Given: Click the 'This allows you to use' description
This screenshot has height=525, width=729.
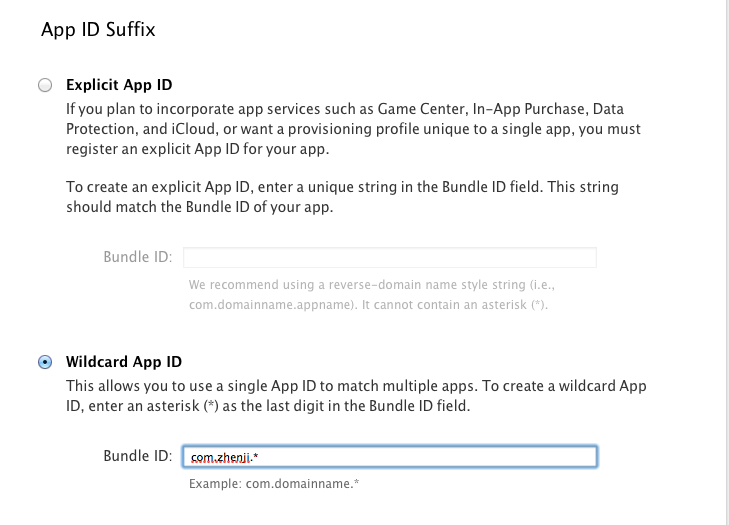Looking at the screenshot, I should [356, 396].
